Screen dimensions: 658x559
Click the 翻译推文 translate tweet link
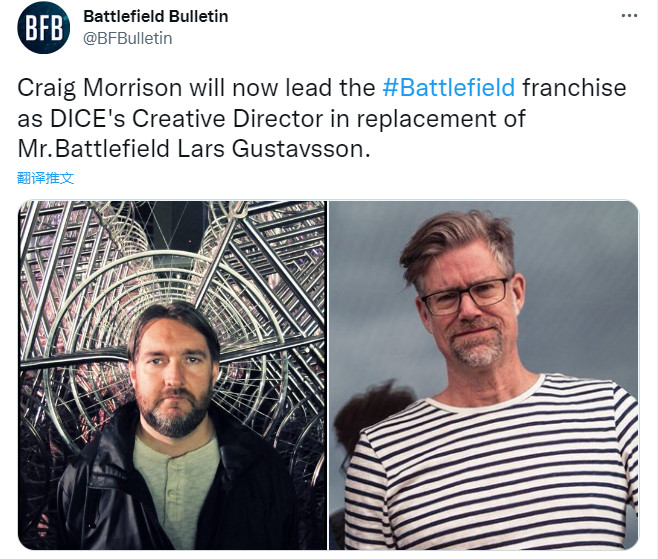[x=45, y=178]
